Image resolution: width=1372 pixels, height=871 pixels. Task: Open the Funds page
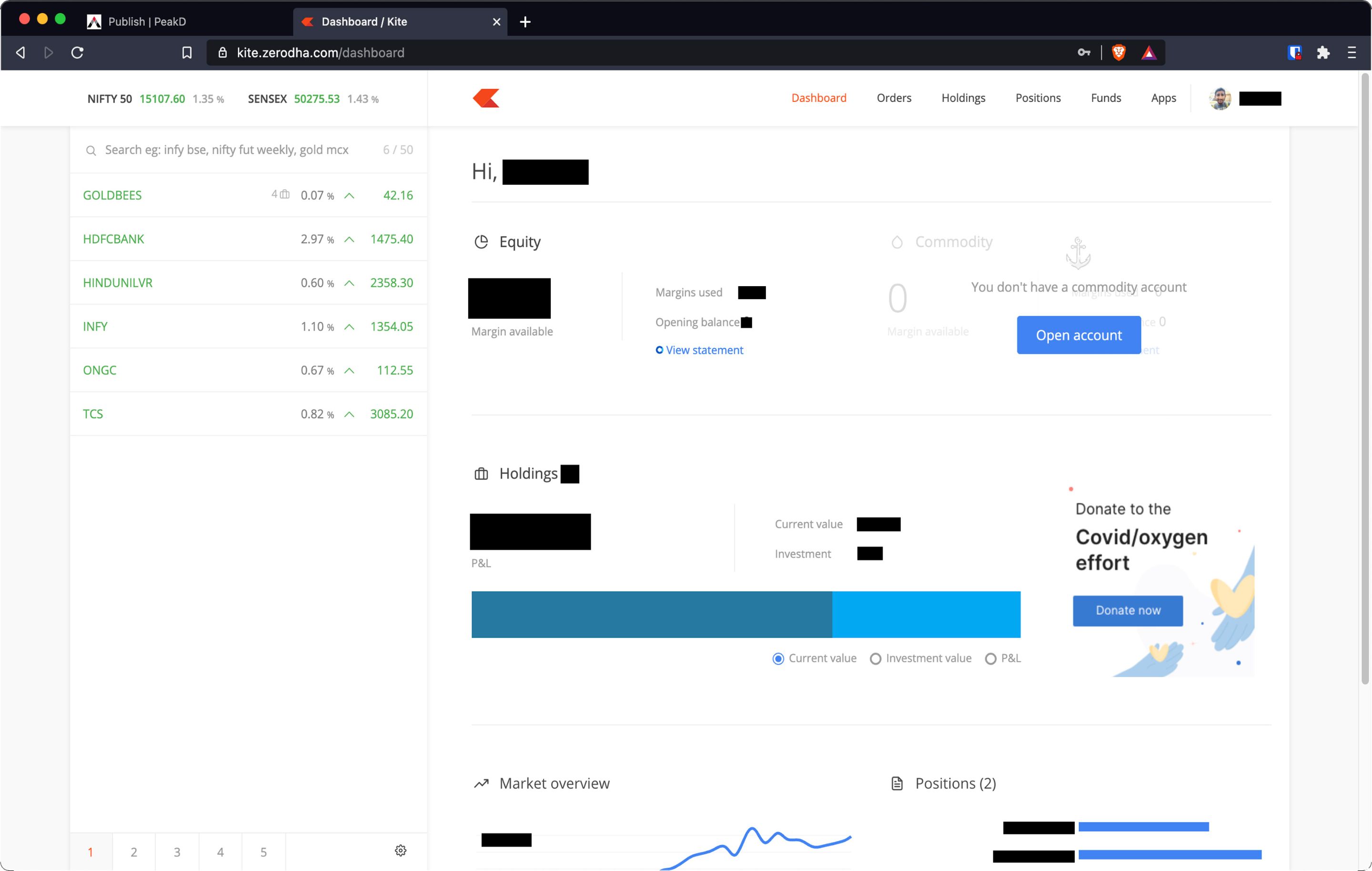point(1106,98)
